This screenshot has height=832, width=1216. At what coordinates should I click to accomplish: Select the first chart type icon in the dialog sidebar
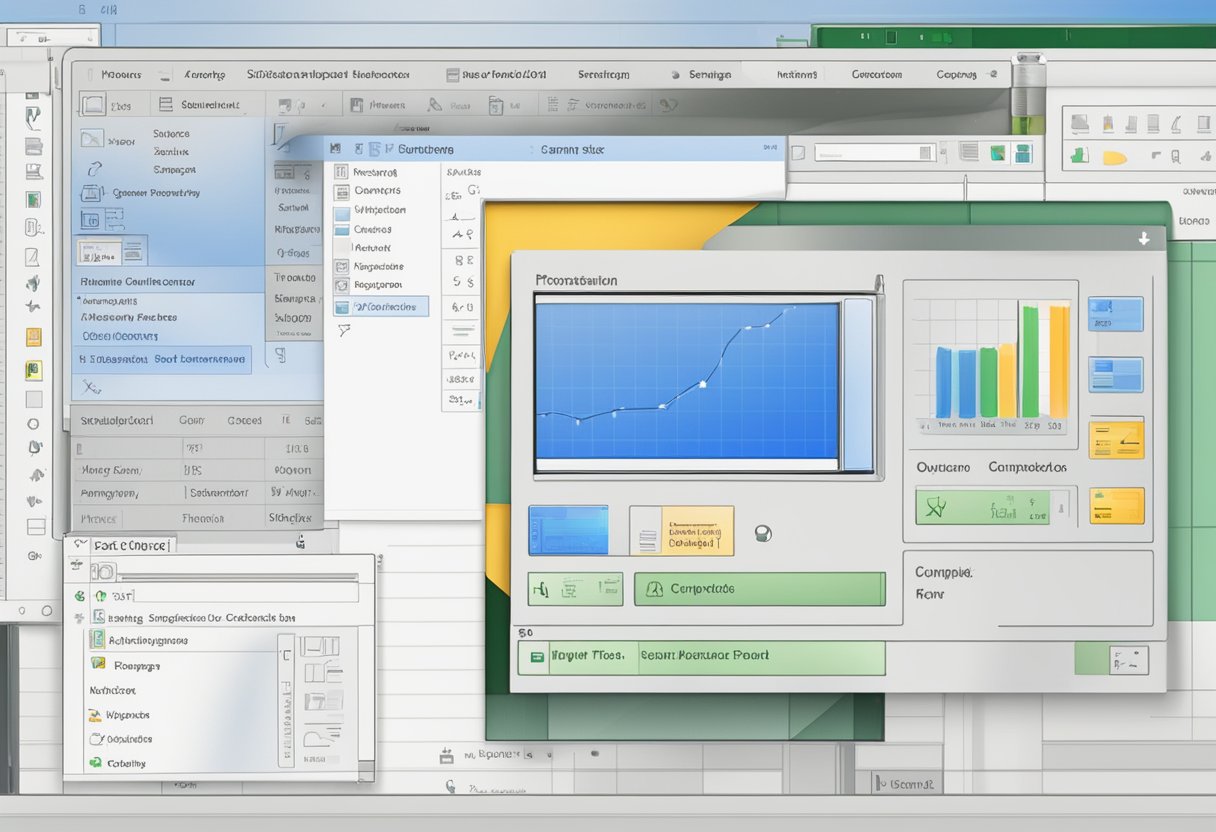tap(340, 173)
